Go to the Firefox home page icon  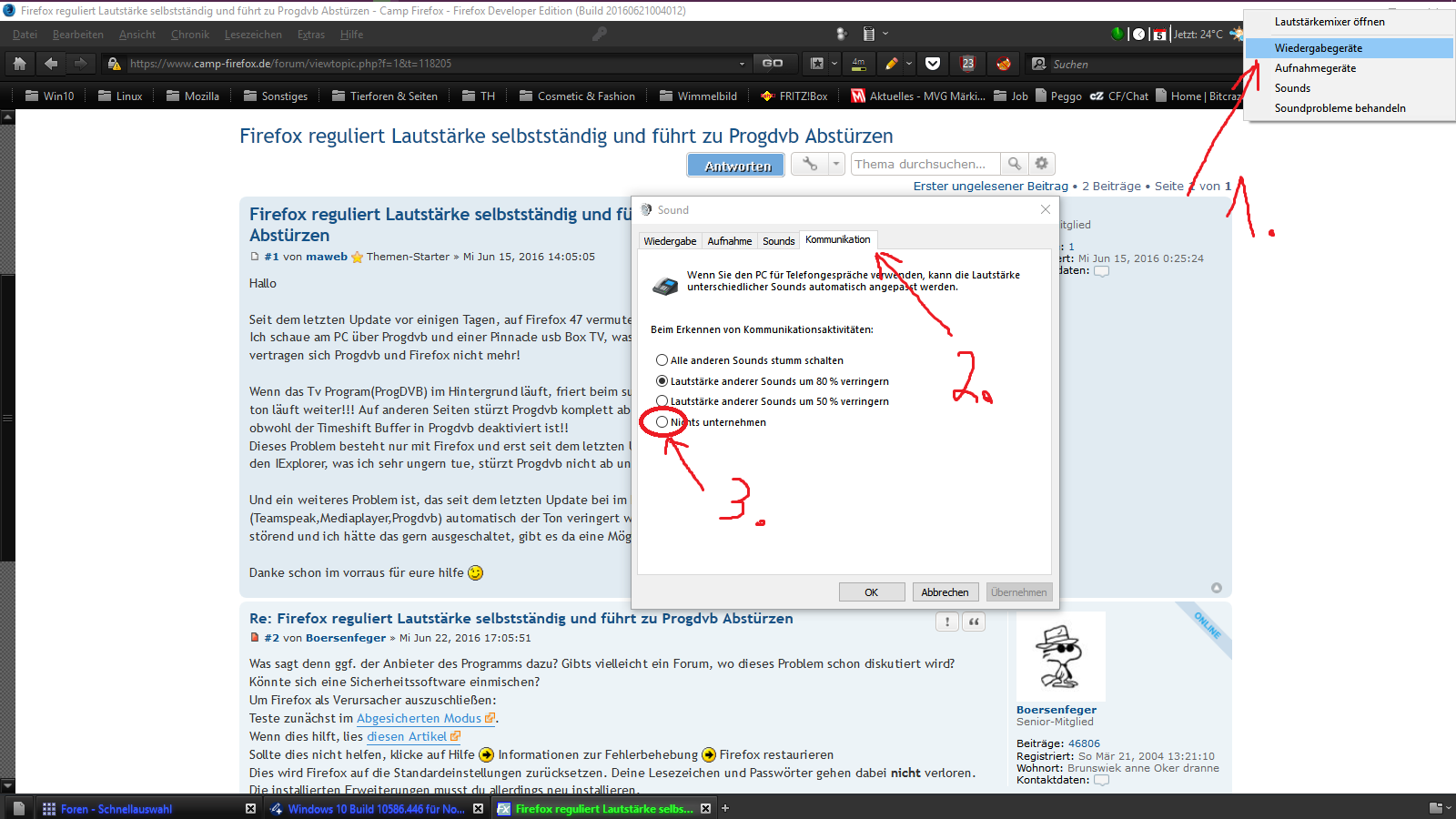(19, 64)
